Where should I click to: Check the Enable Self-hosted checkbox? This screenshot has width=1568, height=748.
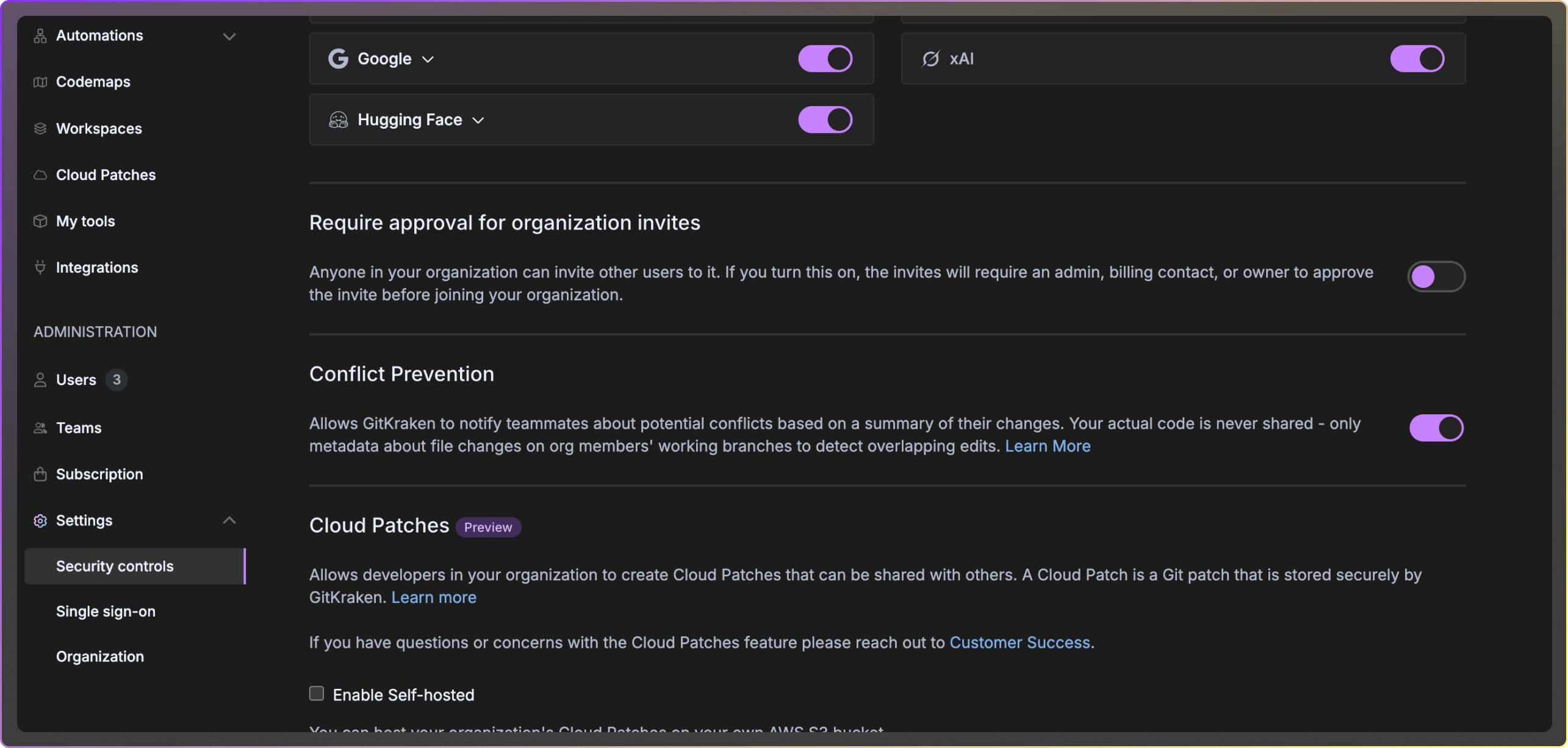(x=316, y=693)
